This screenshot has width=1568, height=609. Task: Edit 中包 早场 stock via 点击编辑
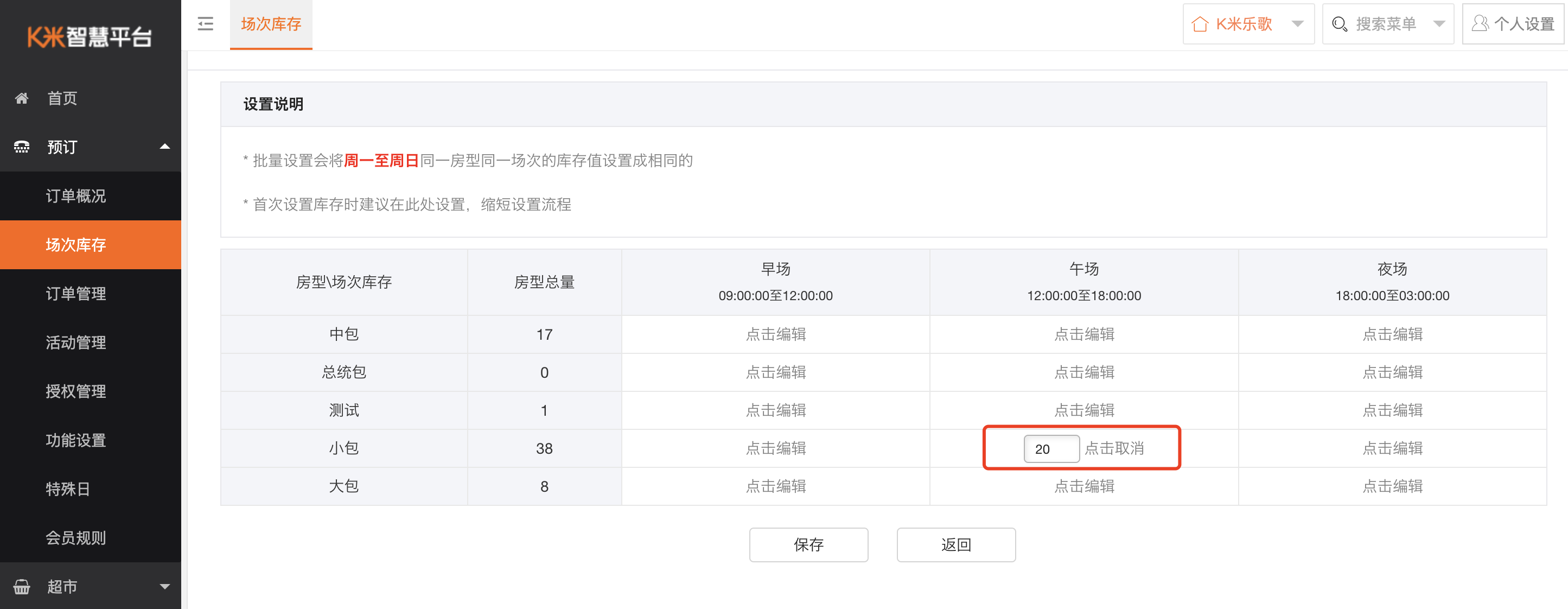pyautogui.click(x=775, y=334)
